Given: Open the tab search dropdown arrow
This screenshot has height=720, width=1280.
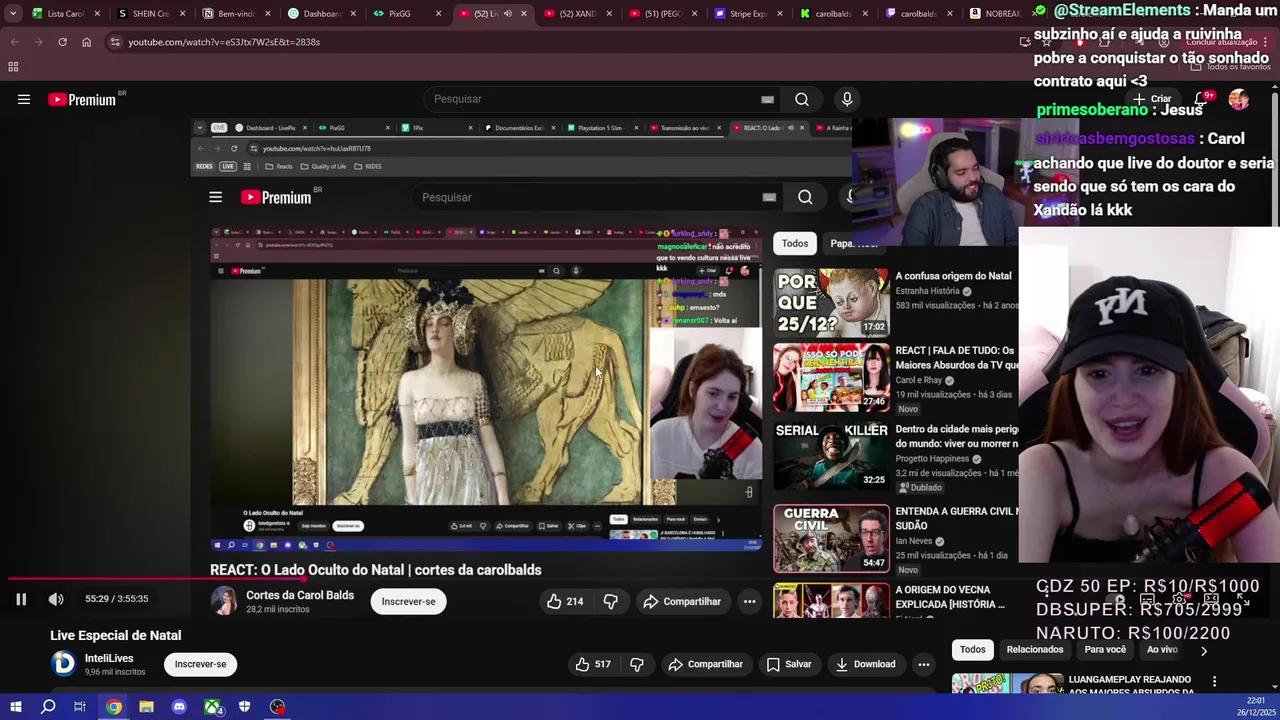Looking at the screenshot, I should tap(13, 14).
